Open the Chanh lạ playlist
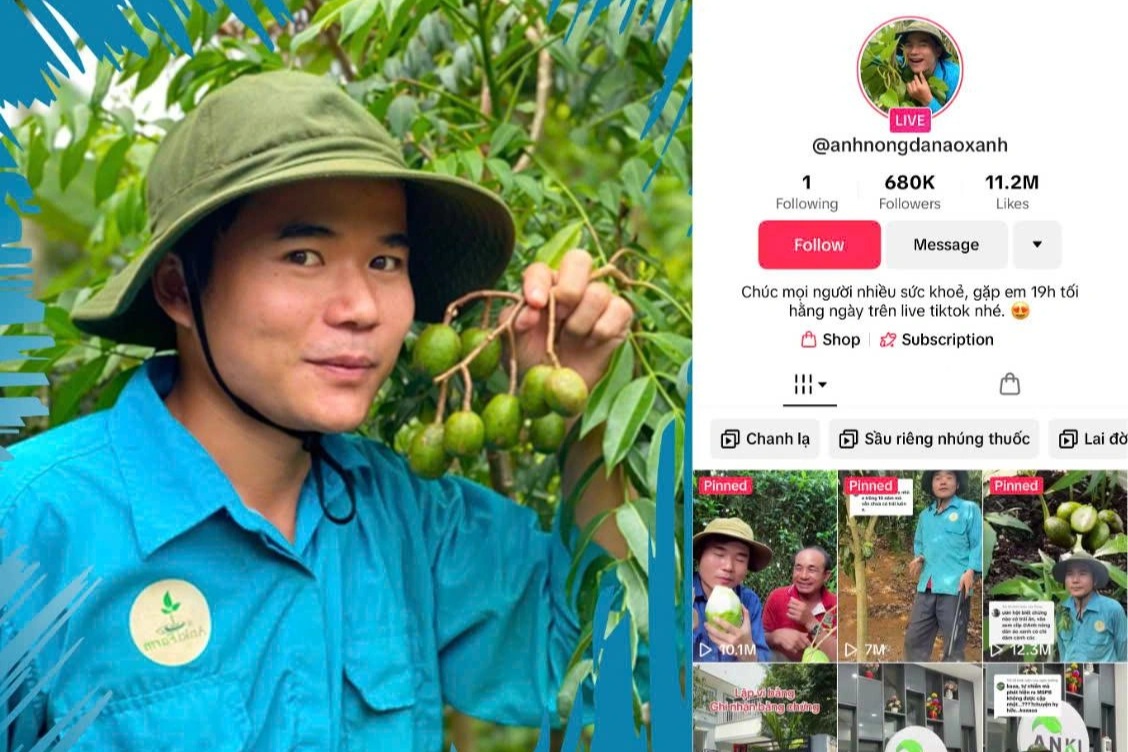This screenshot has height=752, width=1128. tap(765, 439)
